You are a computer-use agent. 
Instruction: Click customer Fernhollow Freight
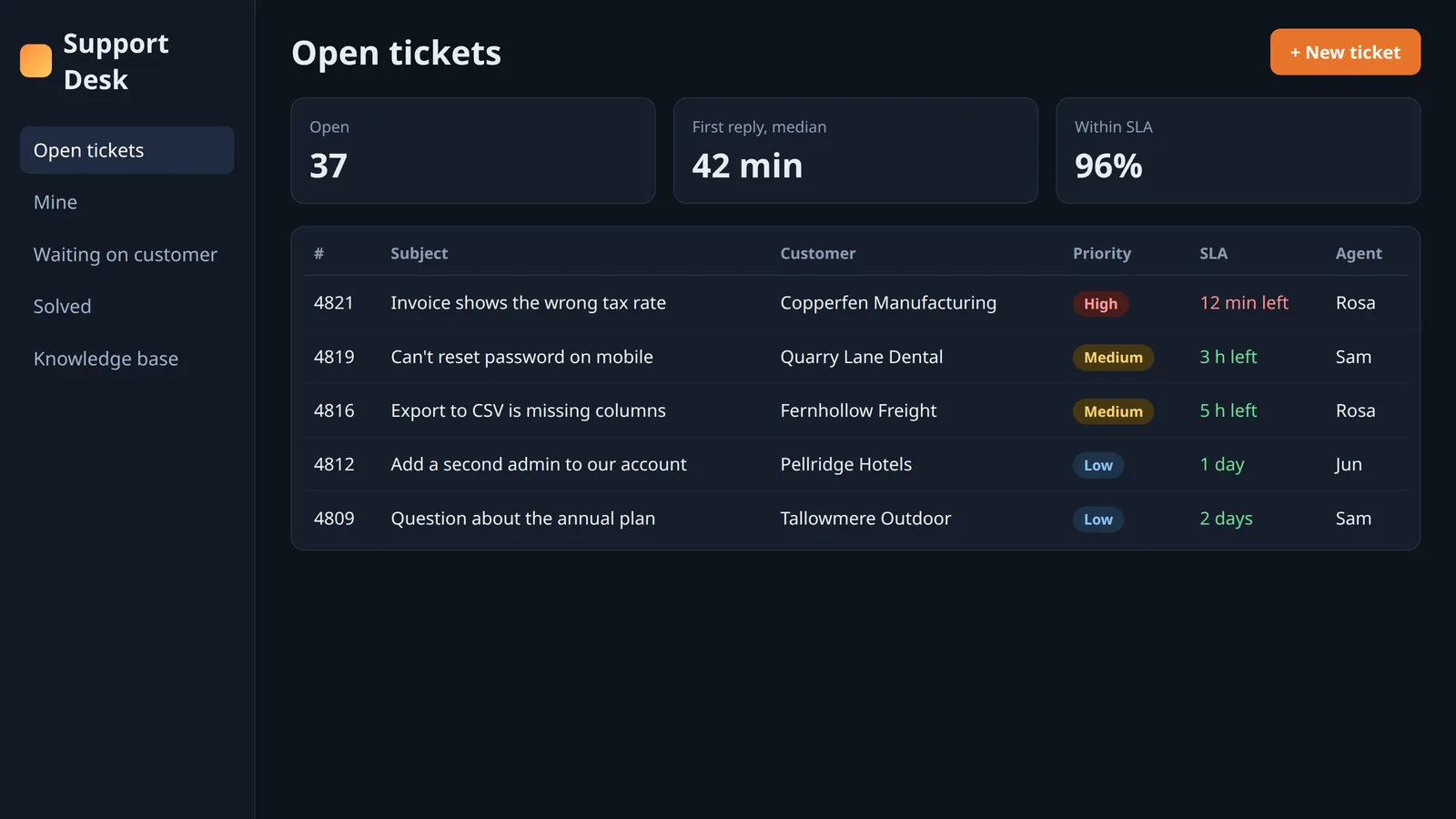(x=858, y=410)
